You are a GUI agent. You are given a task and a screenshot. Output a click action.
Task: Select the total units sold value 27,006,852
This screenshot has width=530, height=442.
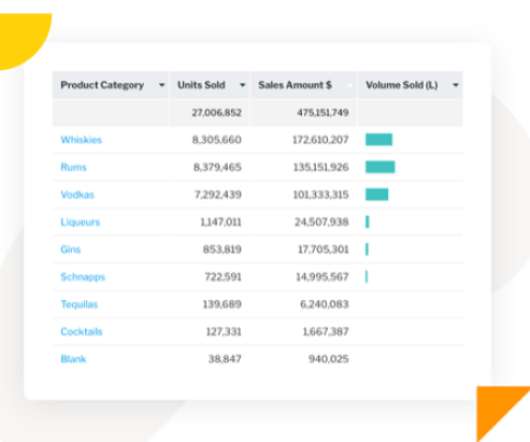tap(217, 113)
